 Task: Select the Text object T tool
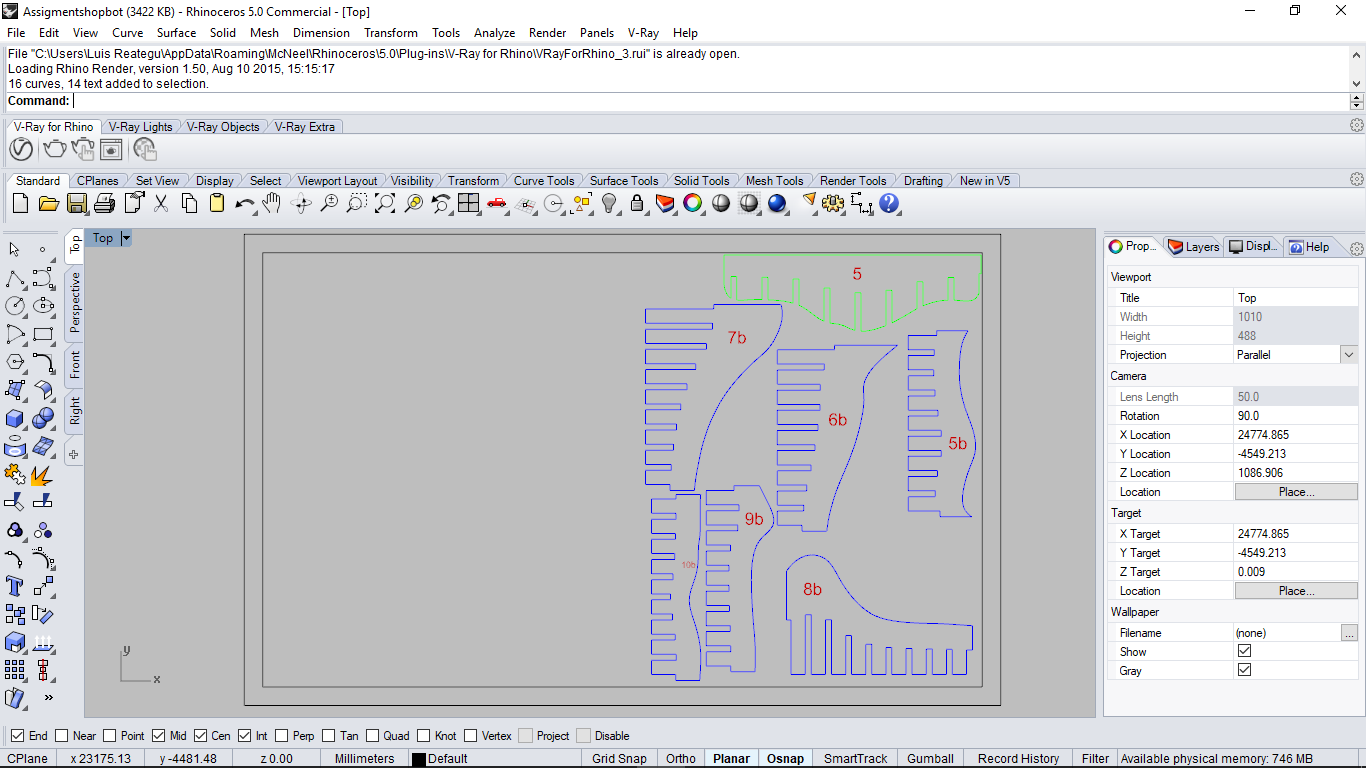pyautogui.click(x=15, y=586)
